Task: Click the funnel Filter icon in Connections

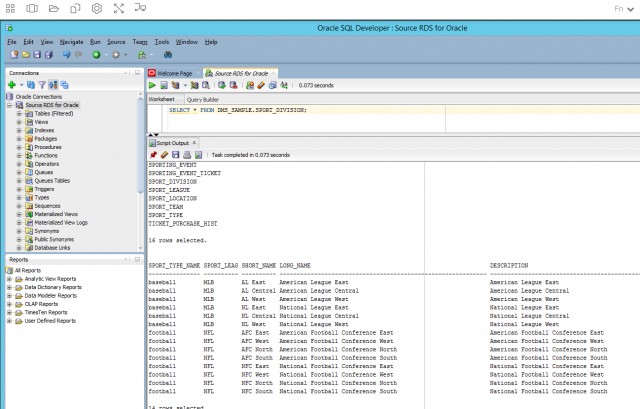Action: pyautogui.click(x=42, y=85)
